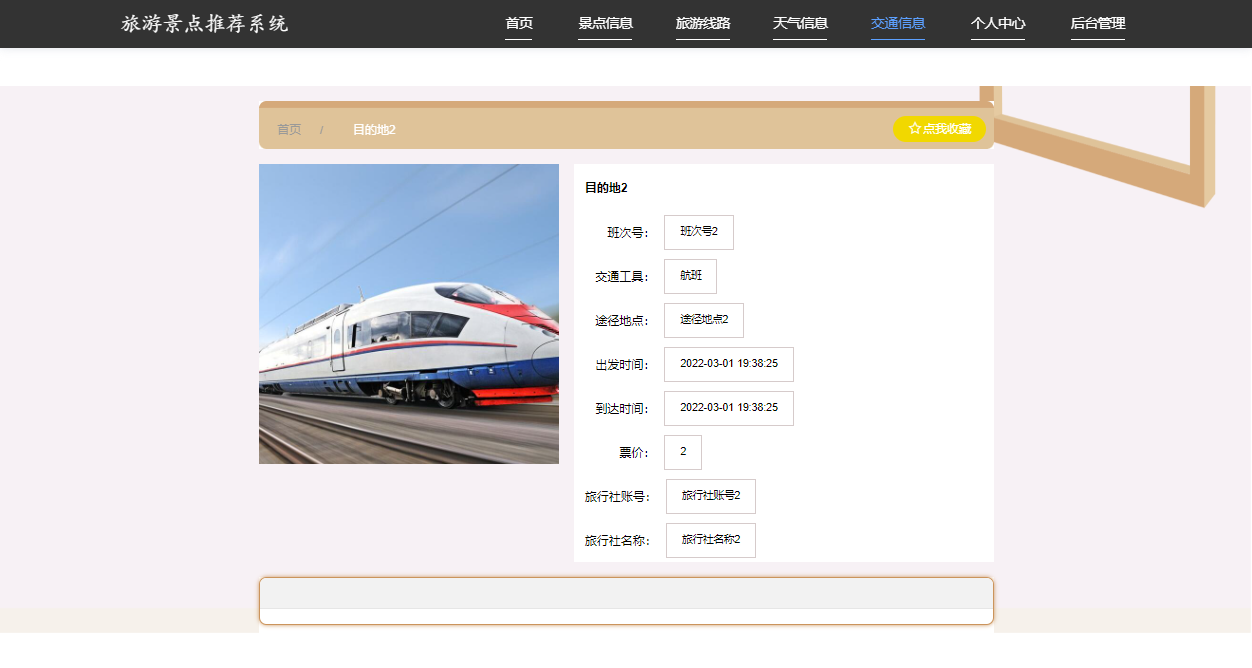This screenshot has height=668, width=1252.
Task: Click the 票价 value box
Action: tap(683, 452)
